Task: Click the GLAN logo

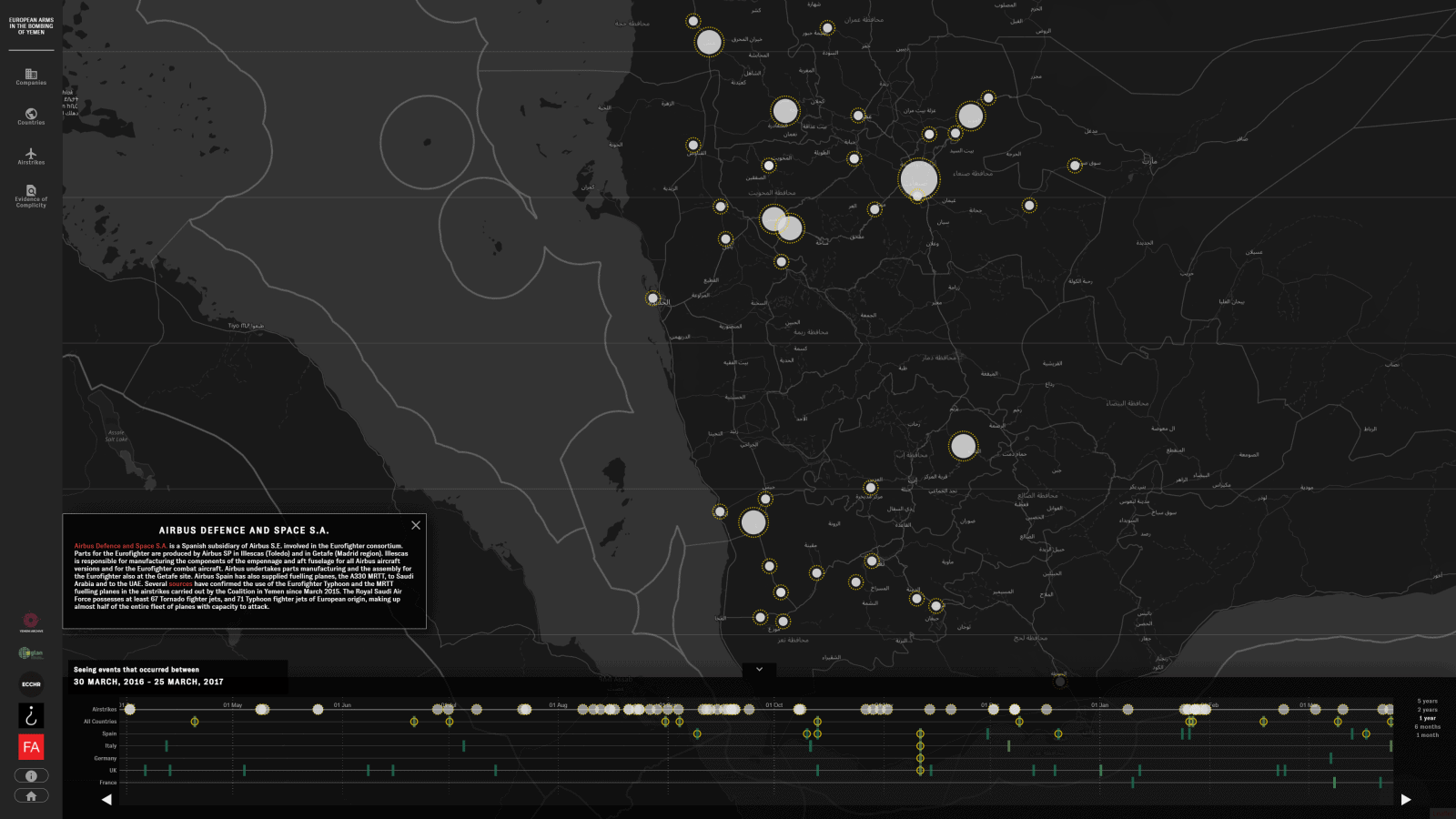Action: (31, 653)
